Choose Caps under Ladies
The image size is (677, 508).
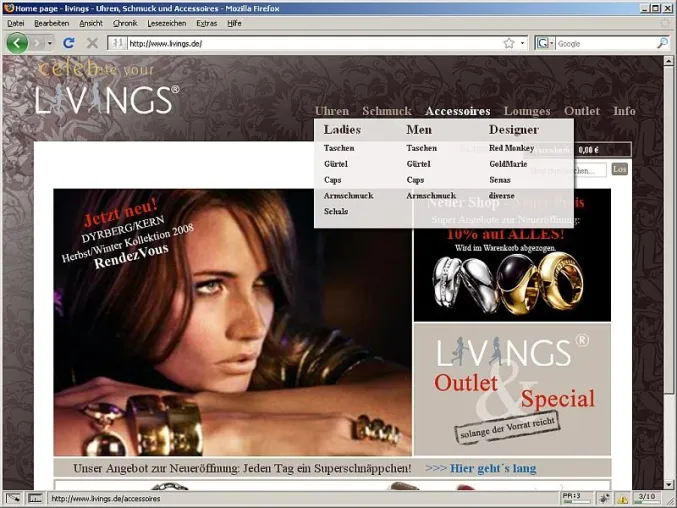(x=332, y=180)
